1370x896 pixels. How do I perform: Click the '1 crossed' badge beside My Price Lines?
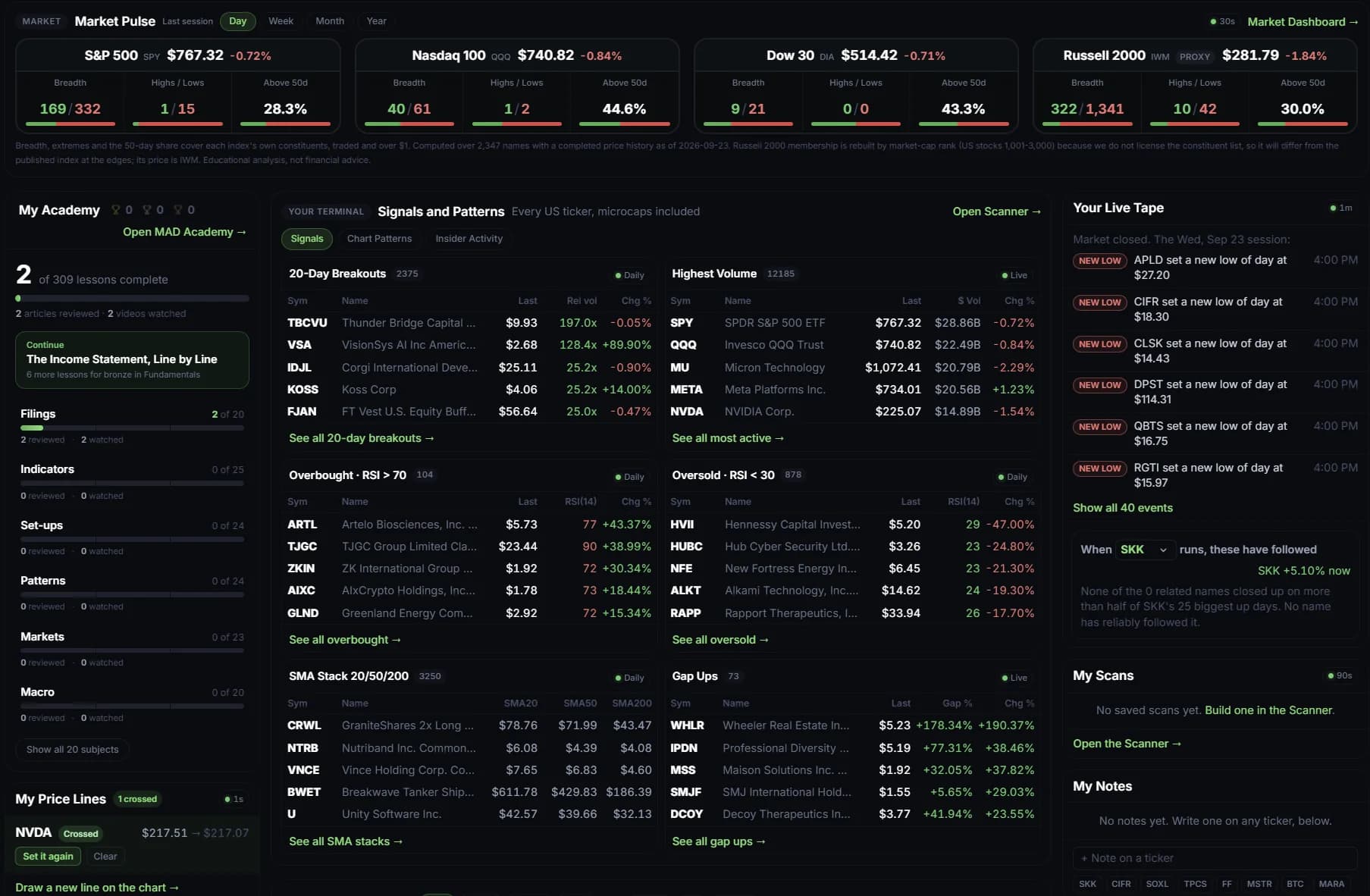(137, 799)
